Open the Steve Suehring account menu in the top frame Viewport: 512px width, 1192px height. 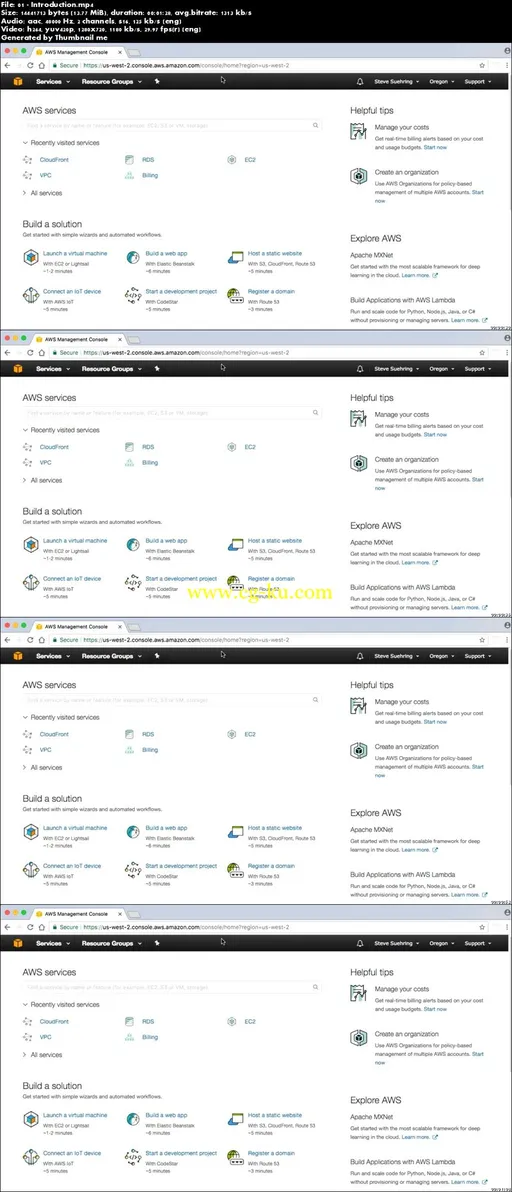pyautogui.click(x=396, y=81)
